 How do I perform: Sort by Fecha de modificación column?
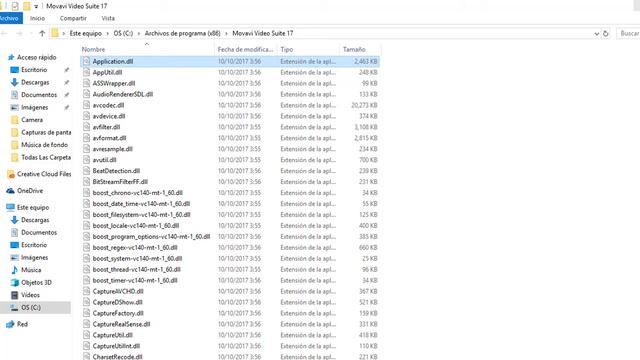(246, 49)
